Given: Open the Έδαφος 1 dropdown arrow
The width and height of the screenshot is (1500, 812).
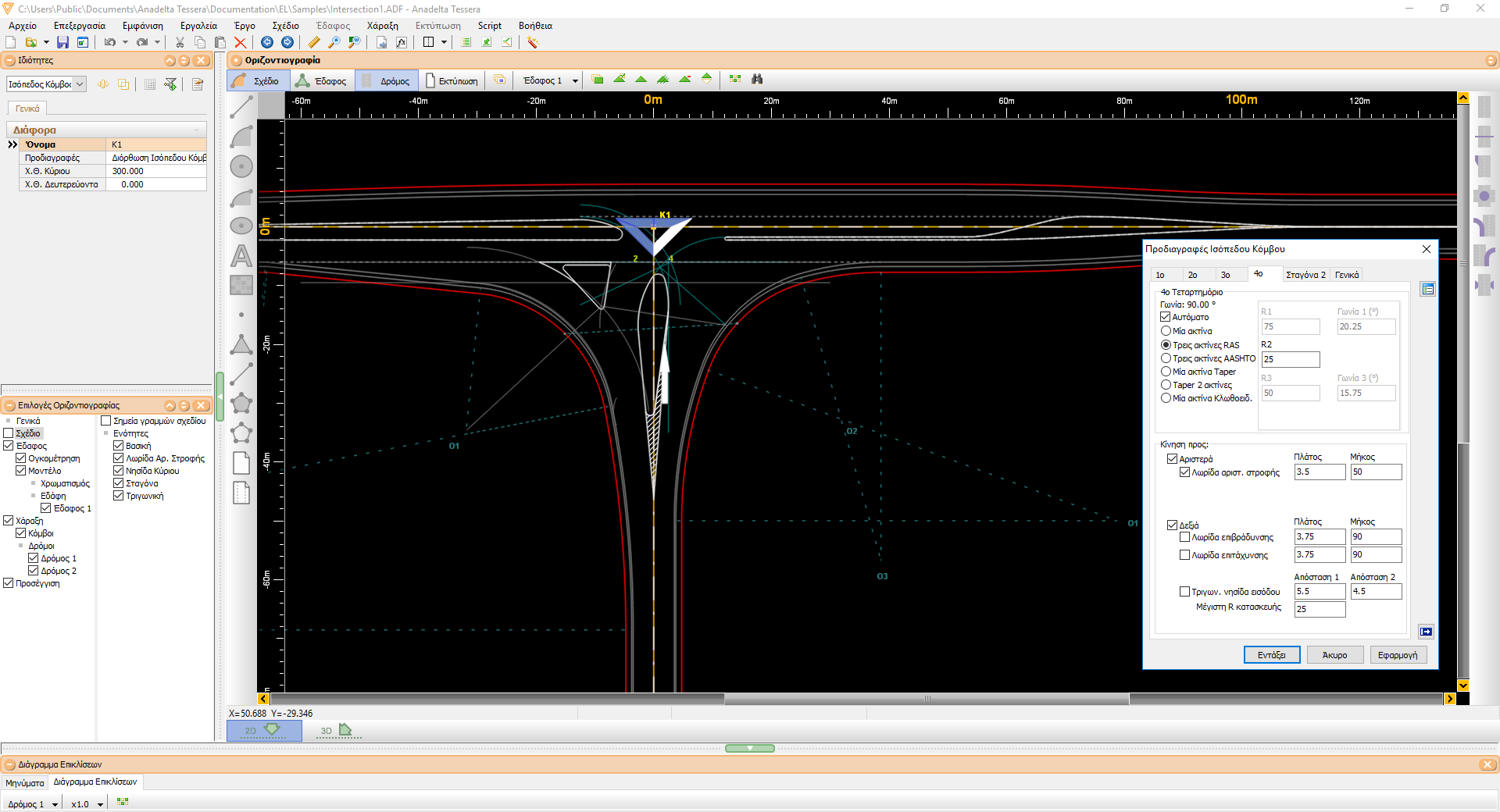Looking at the screenshot, I should (x=575, y=80).
